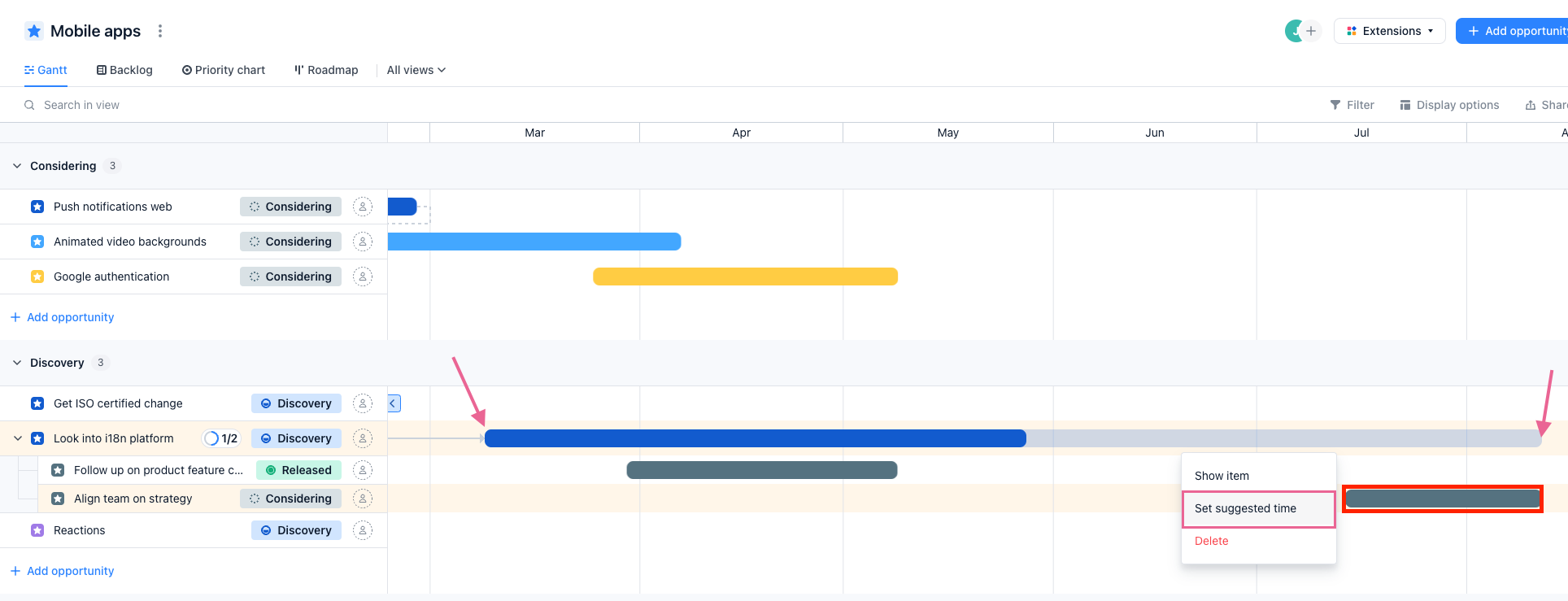The height and width of the screenshot is (601, 1568).
Task: Add an opportunity under the Considering group
Action: 62,317
